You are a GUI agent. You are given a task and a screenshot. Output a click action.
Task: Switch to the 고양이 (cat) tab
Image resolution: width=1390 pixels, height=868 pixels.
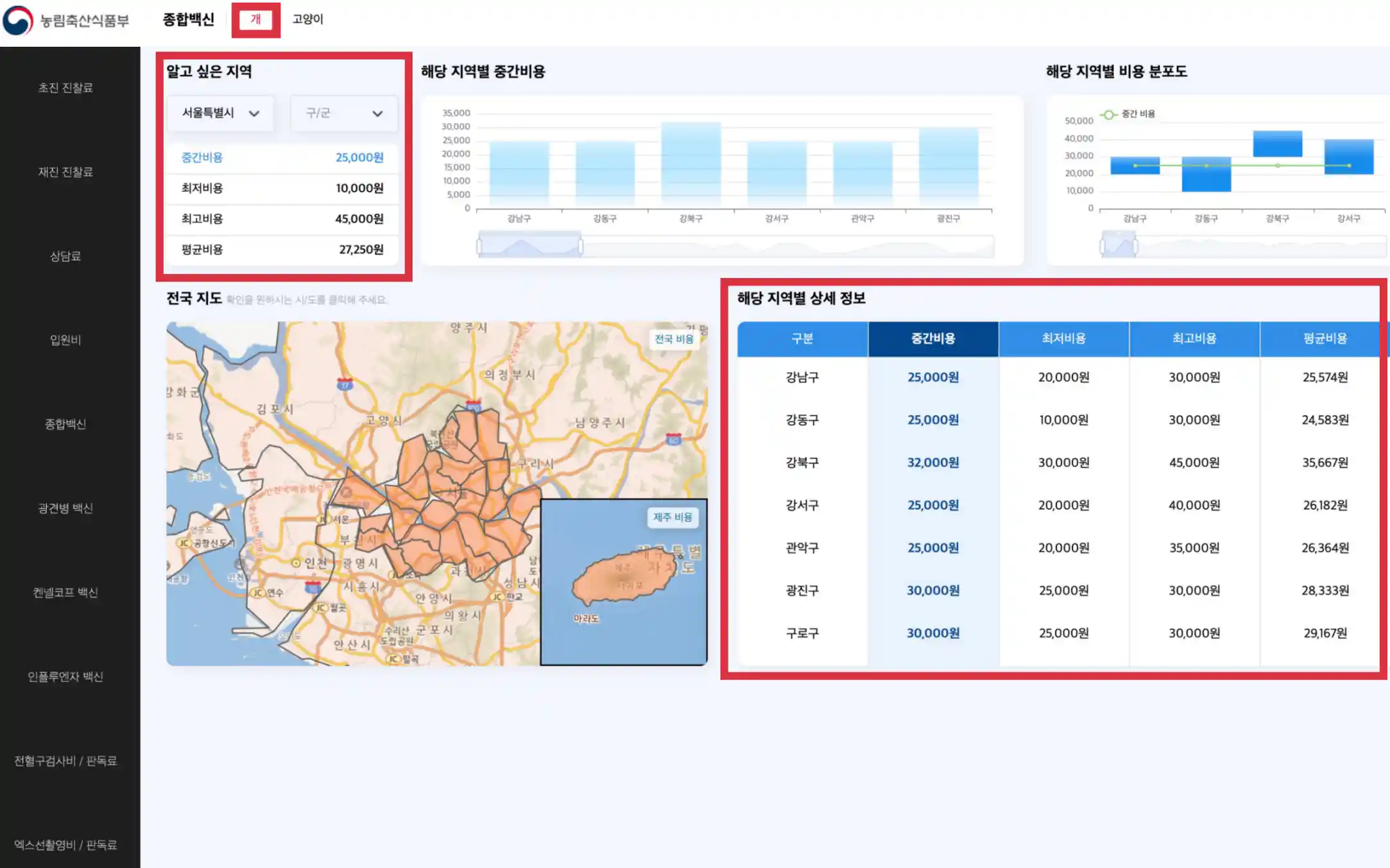pyautogui.click(x=308, y=19)
